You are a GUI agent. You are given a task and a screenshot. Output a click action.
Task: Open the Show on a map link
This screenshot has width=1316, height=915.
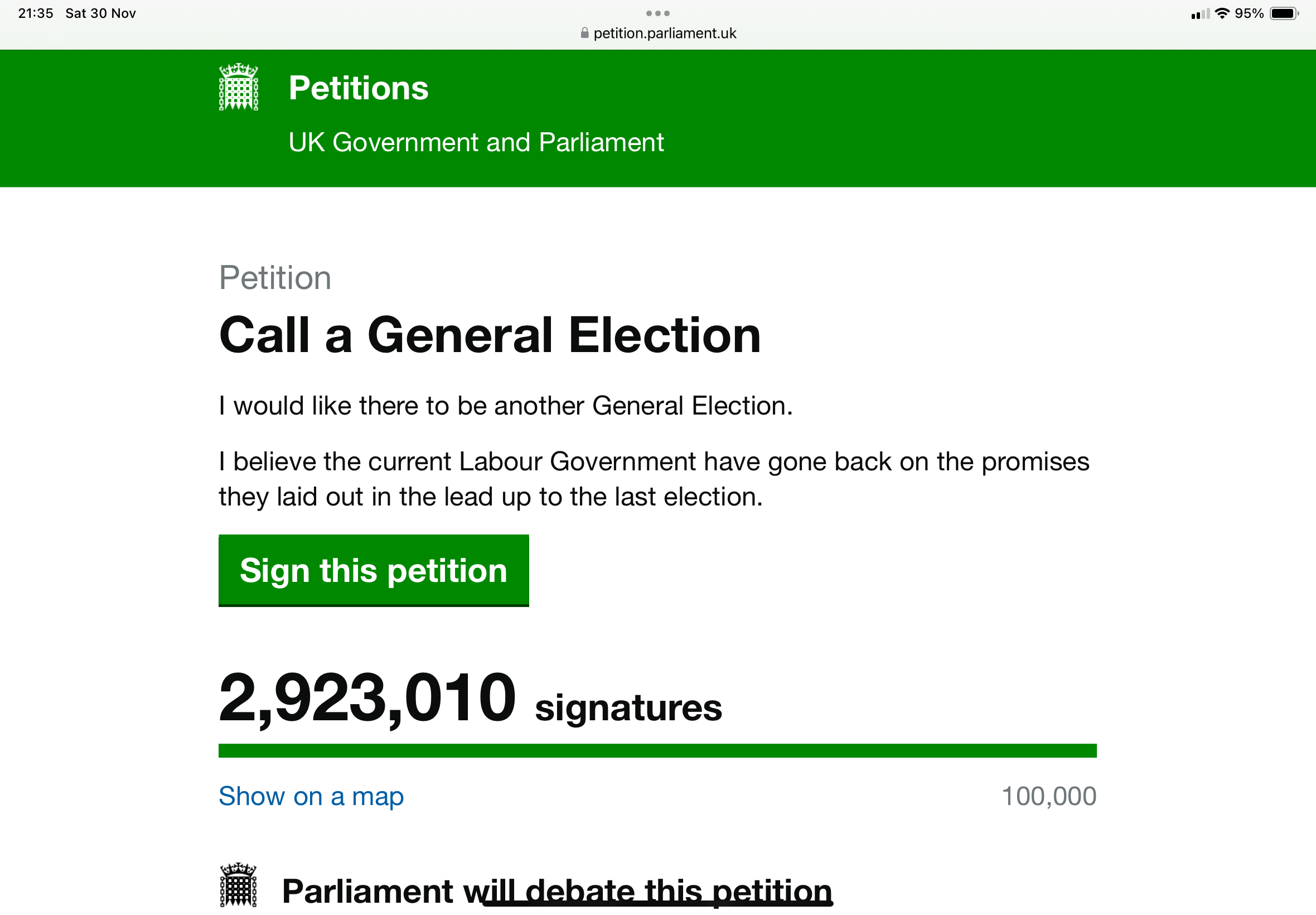311,796
